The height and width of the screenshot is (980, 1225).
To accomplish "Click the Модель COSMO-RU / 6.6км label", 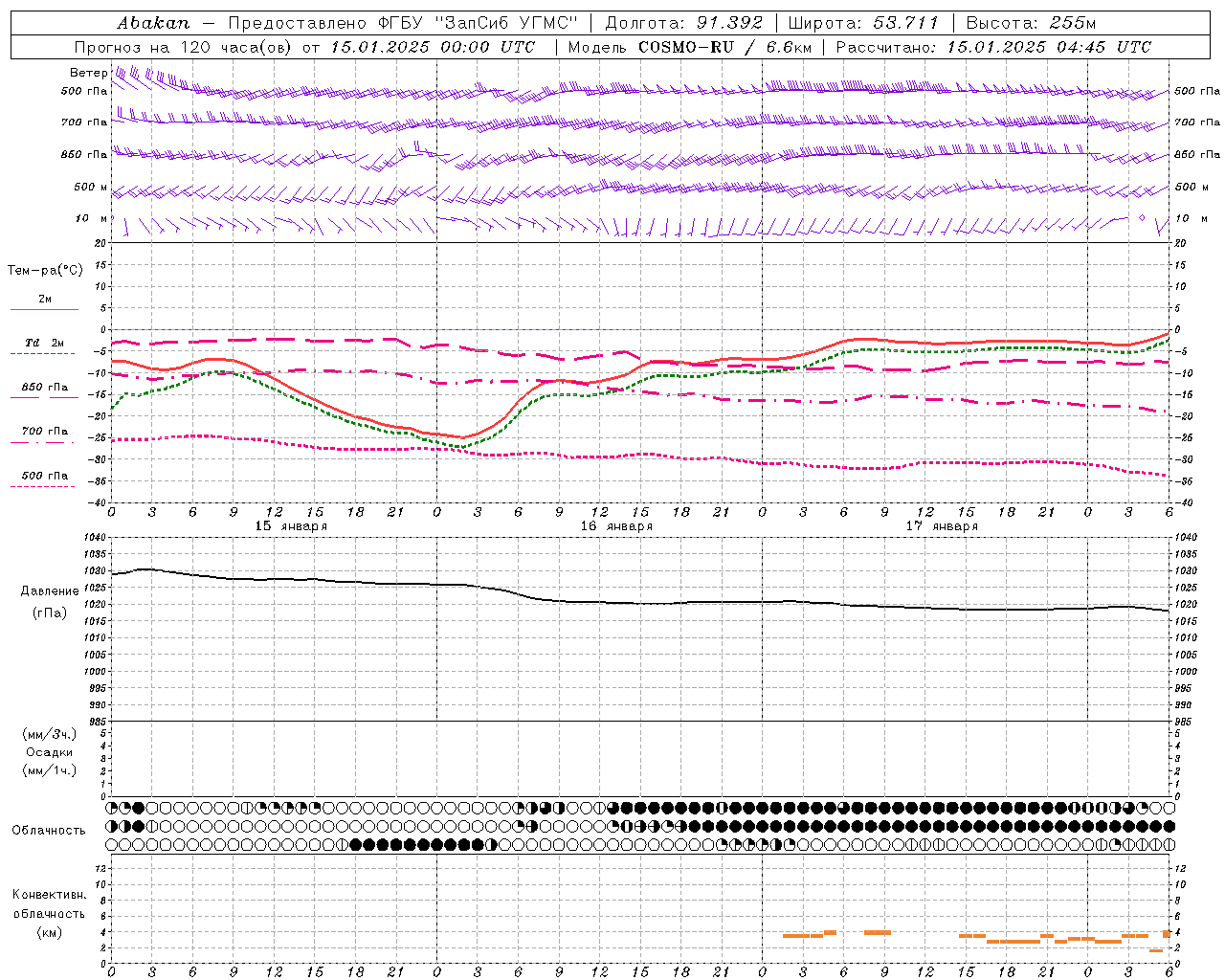I will [689, 47].
